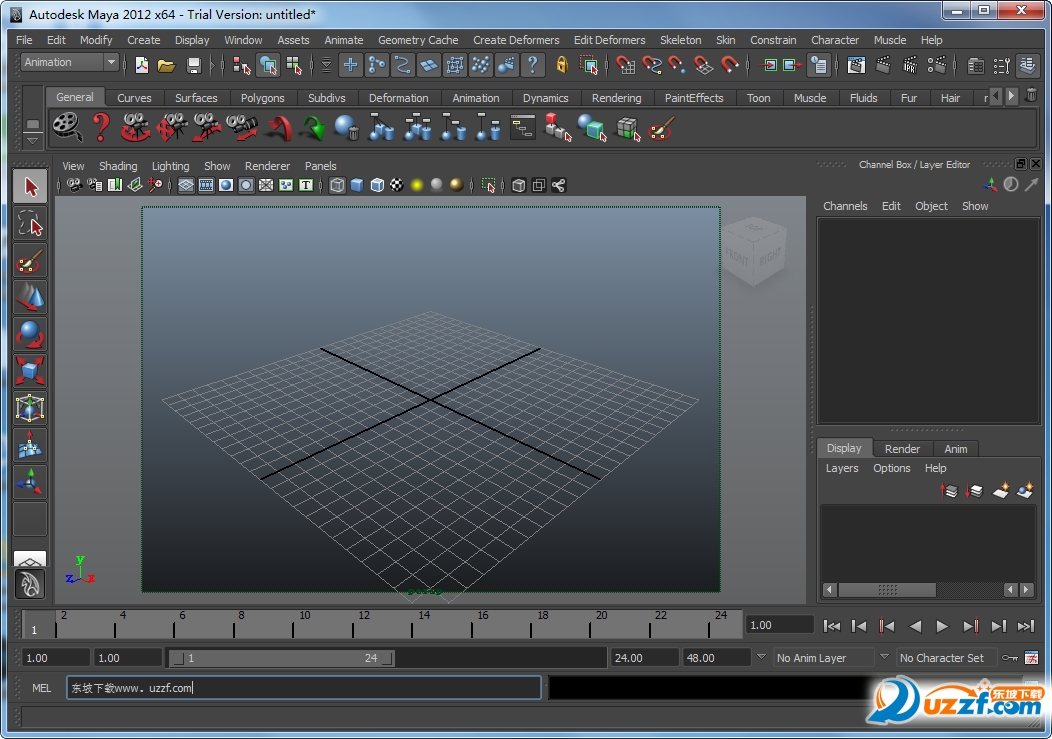Click the blue sphere shelf icon

(347, 128)
